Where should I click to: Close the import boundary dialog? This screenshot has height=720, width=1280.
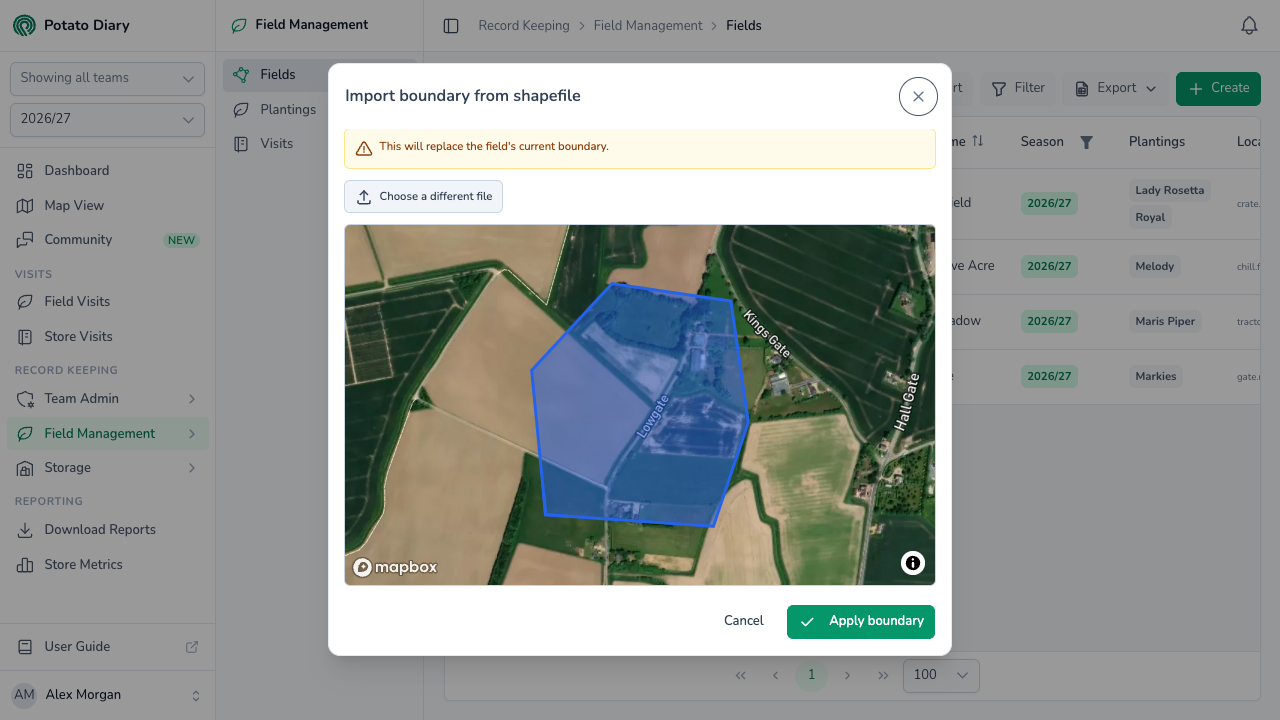[x=918, y=96]
